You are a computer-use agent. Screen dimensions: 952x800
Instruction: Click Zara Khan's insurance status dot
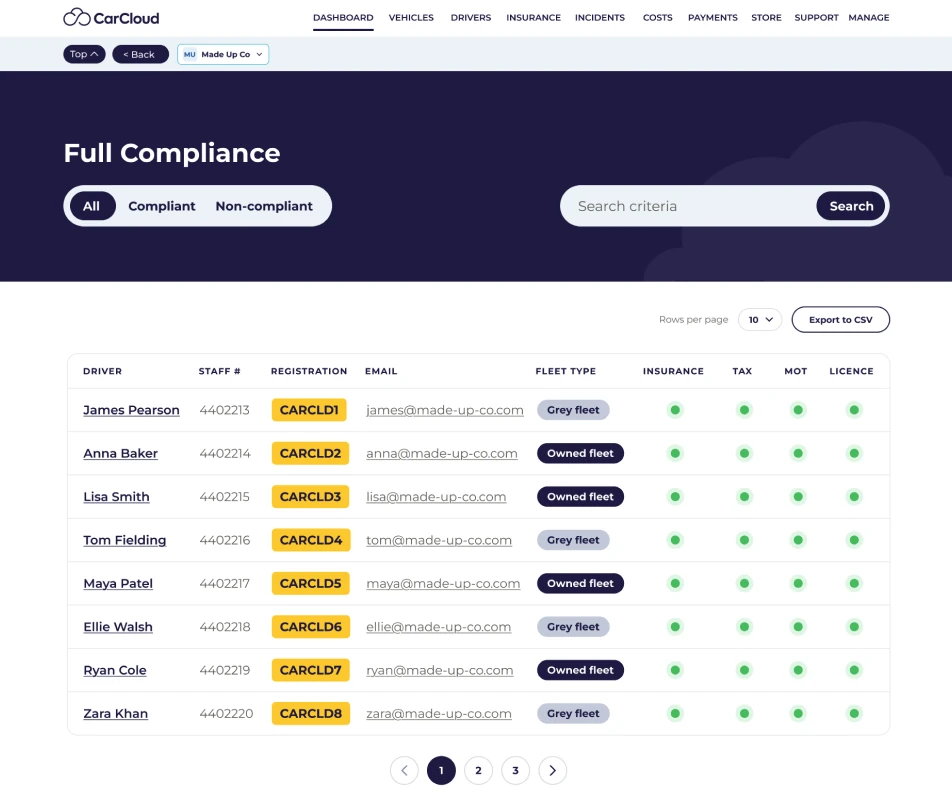[675, 713]
